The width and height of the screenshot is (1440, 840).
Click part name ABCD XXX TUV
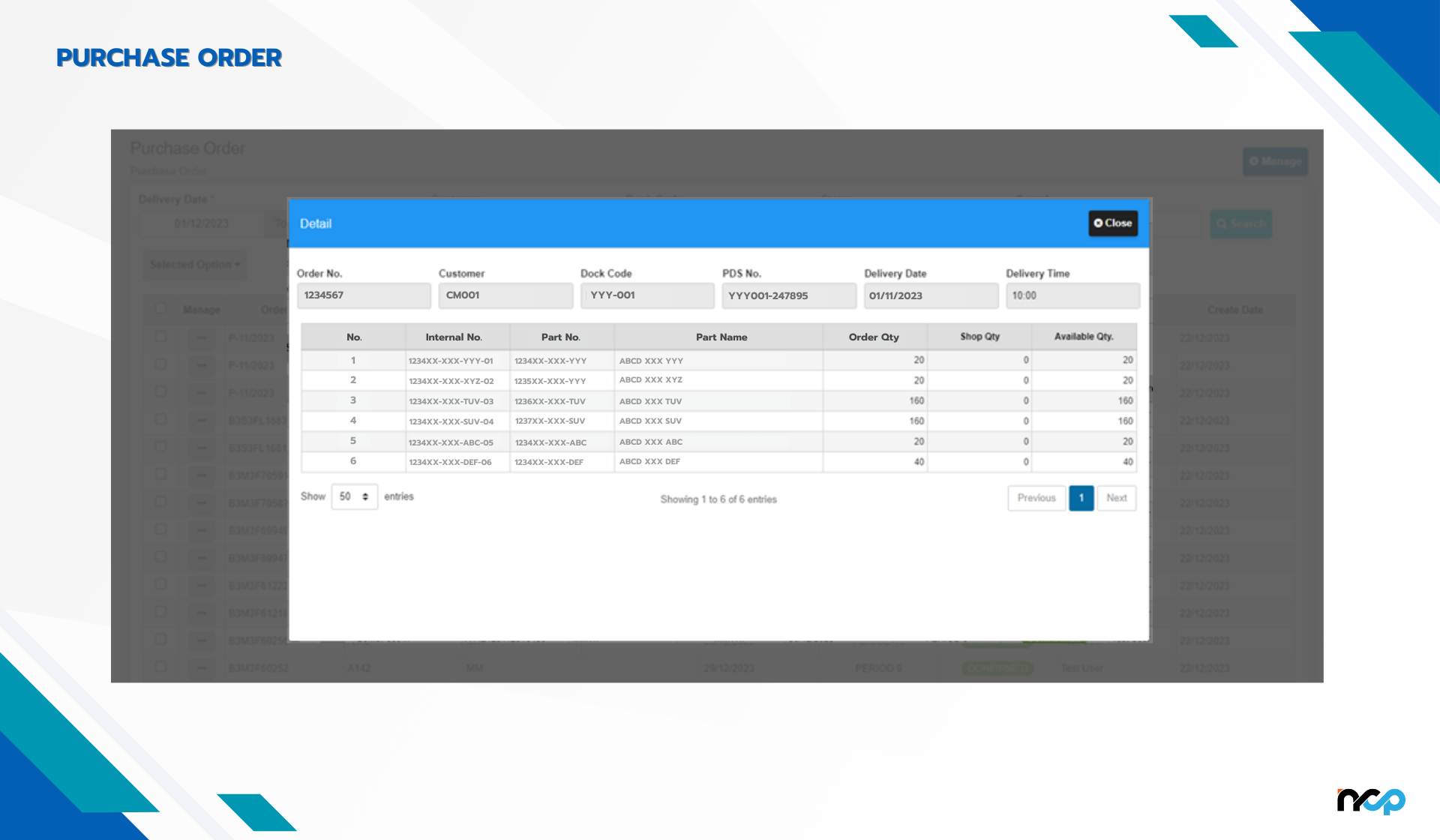click(650, 401)
